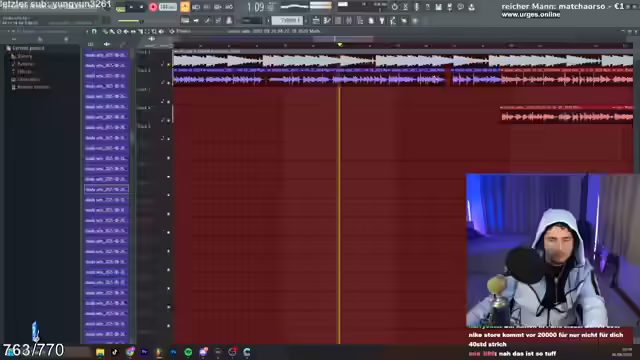Screen dimensions: 640x360
Task: Open File Explorer from the taskbar
Action: (100, 352)
